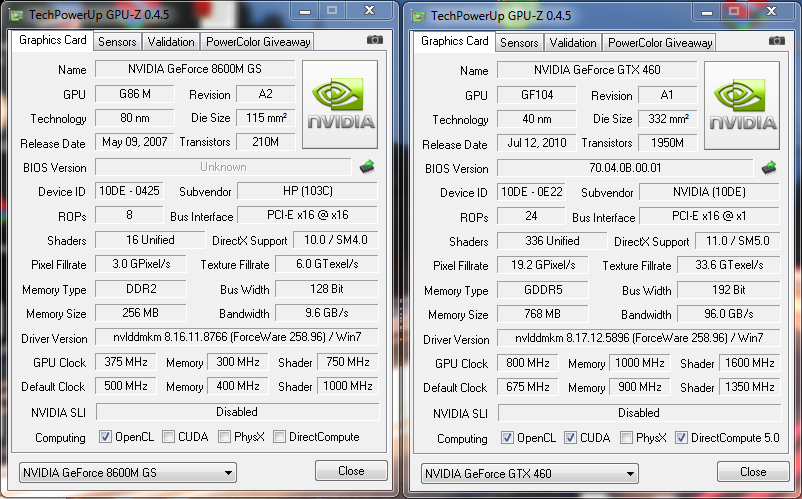Open PowerColor Giveaway tab in the left window
Image resolution: width=802 pixels, height=499 pixels.
[x=258, y=42]
